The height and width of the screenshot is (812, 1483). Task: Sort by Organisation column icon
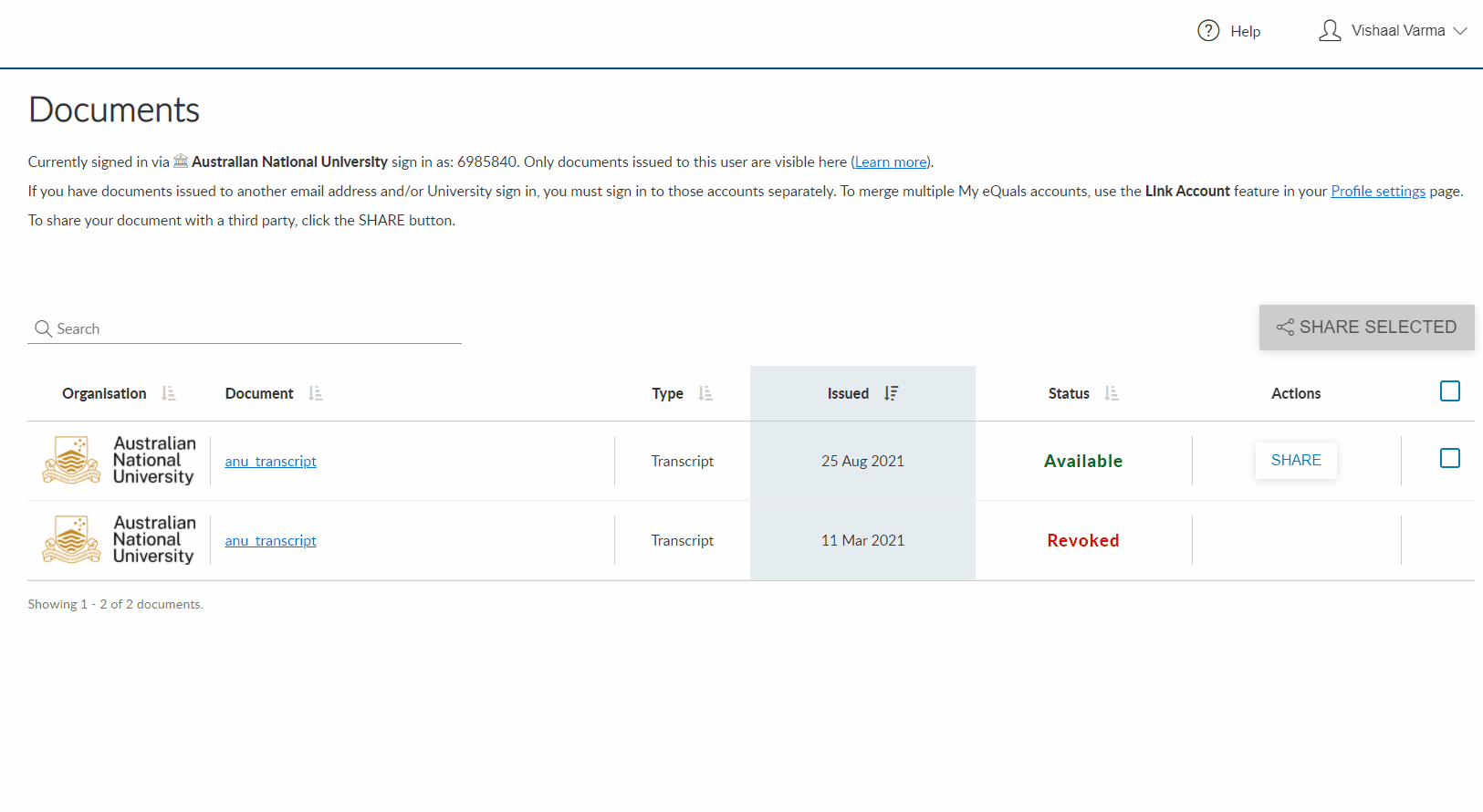point(169,393)
